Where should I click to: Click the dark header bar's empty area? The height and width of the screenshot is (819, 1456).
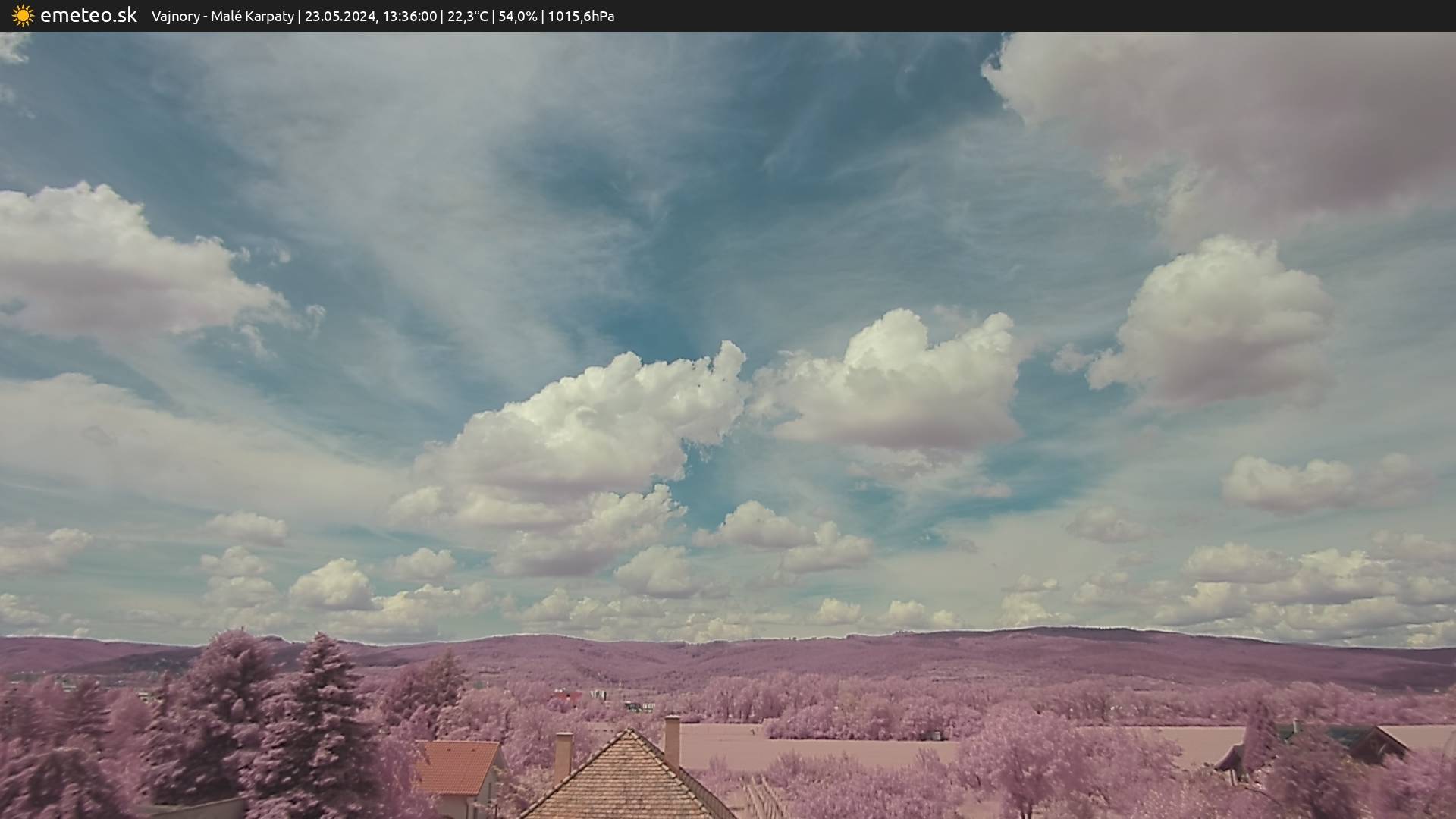click(x=1062, y=16)
